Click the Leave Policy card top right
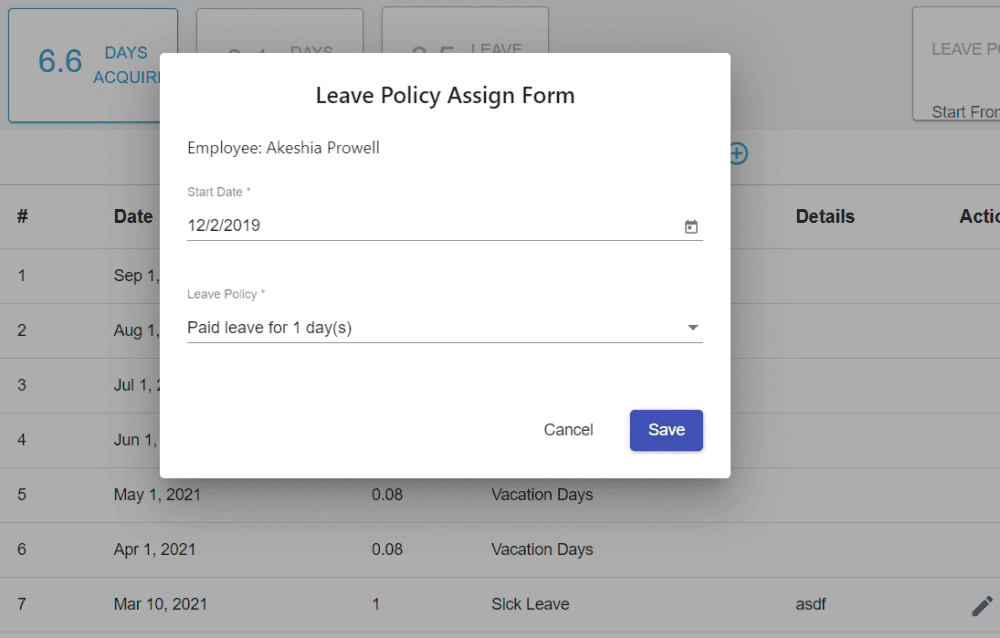 (x=963, y=48)
